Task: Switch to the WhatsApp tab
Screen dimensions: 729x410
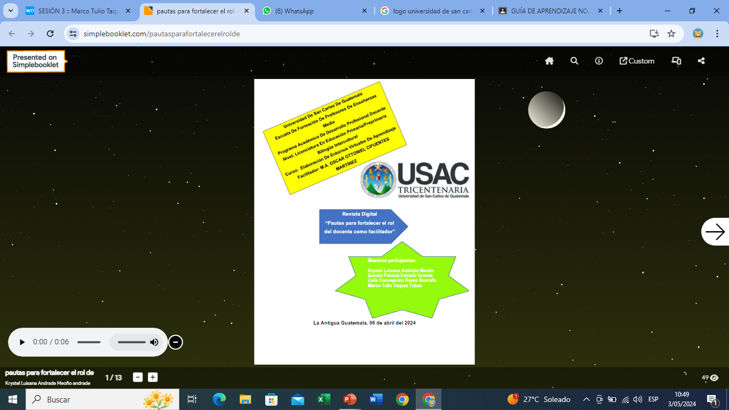Action: point(314,11)
